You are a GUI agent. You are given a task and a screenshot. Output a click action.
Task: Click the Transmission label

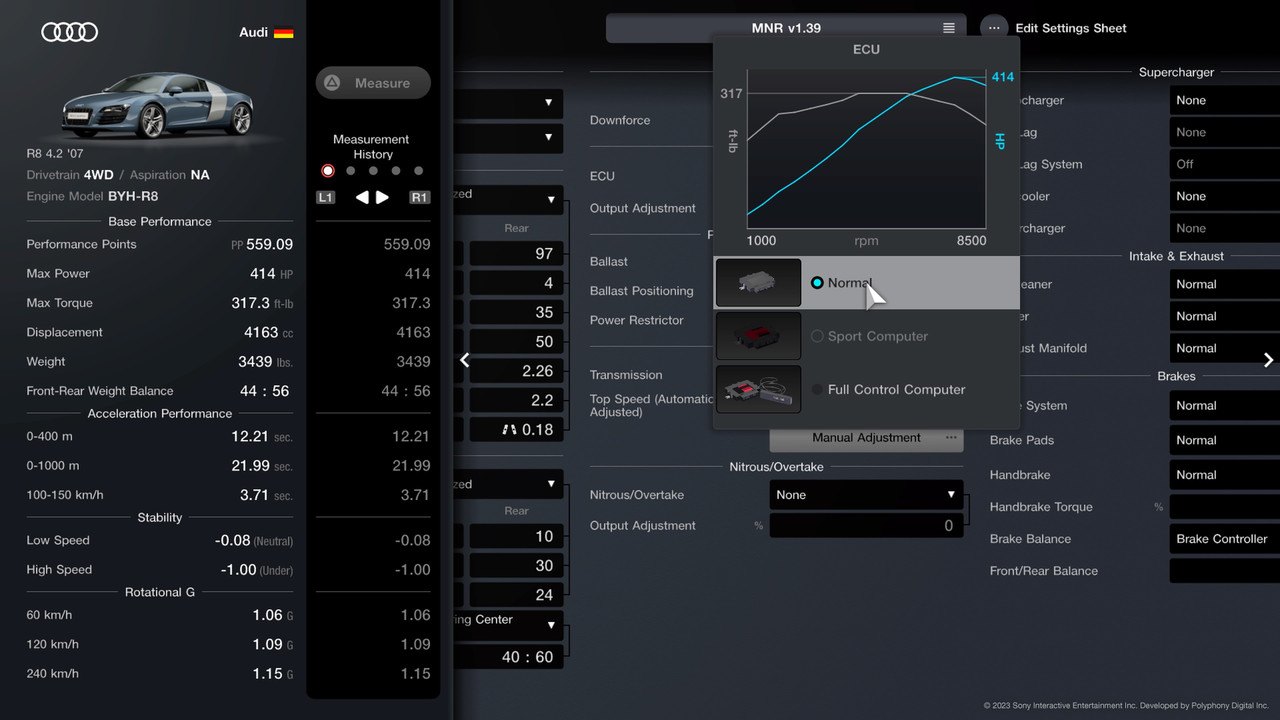[626, 375]
